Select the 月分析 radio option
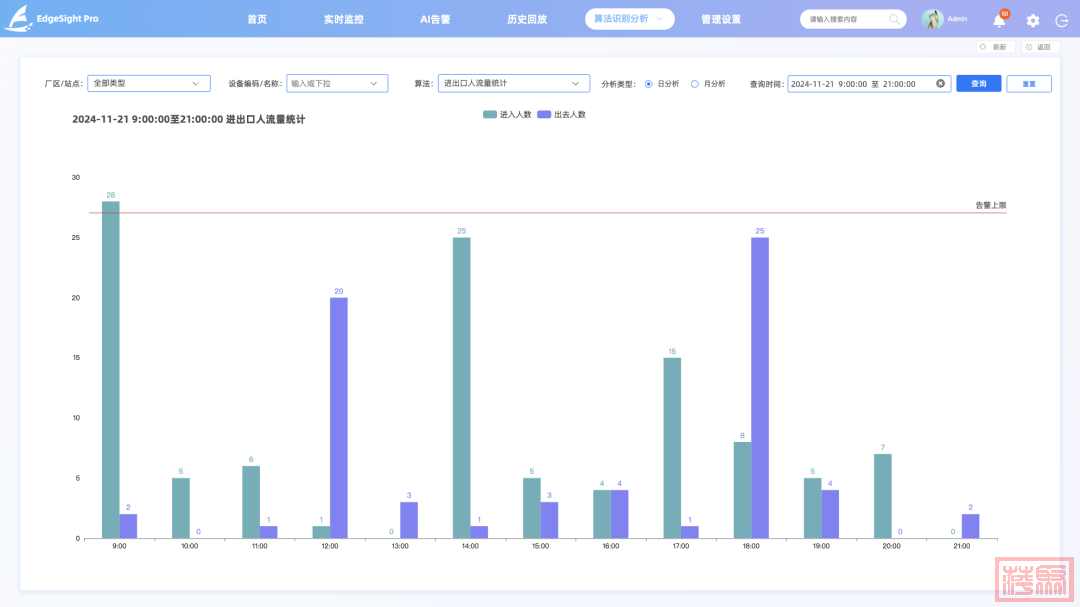 pyautogui.click(x=695, y=84)
